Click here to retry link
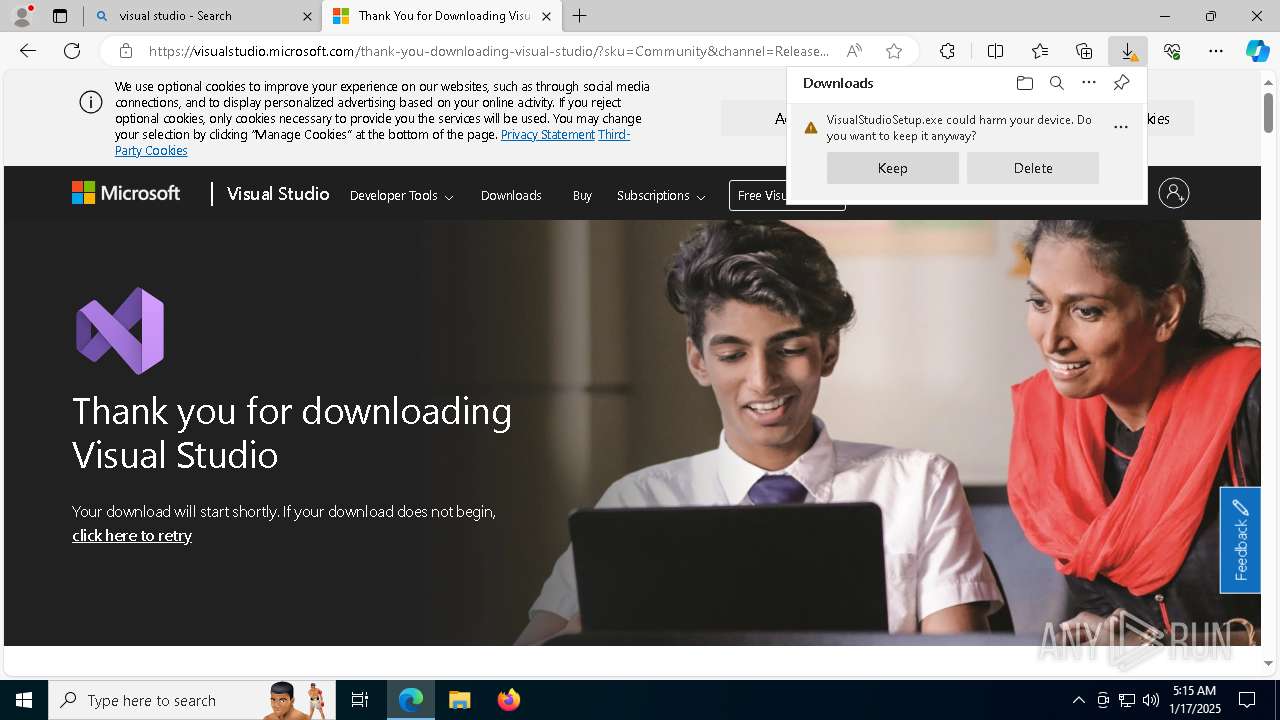Viewport: 1280px width, 720px height. click(x=132, y=535)
